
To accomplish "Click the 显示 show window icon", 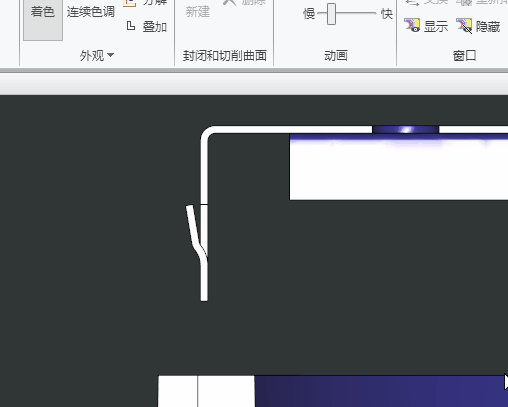I will tap(412, 25).
